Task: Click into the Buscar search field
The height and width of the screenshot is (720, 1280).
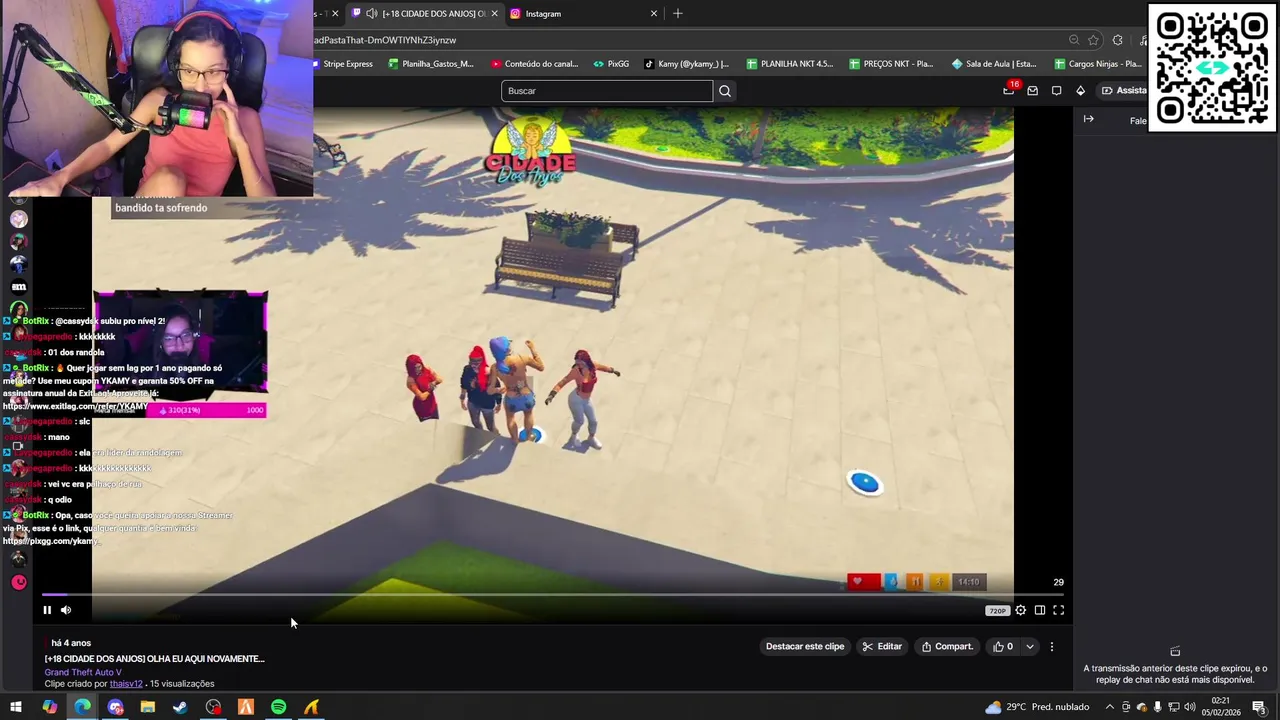Action: (x=607, y=91)
